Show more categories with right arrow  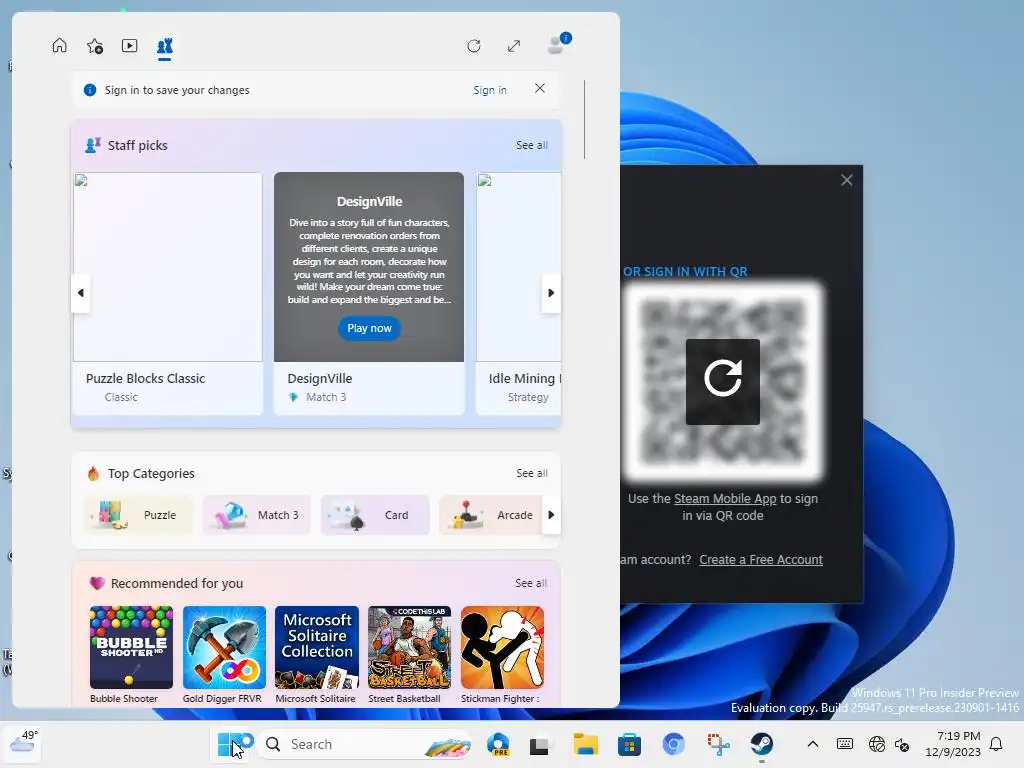[551, 515]
